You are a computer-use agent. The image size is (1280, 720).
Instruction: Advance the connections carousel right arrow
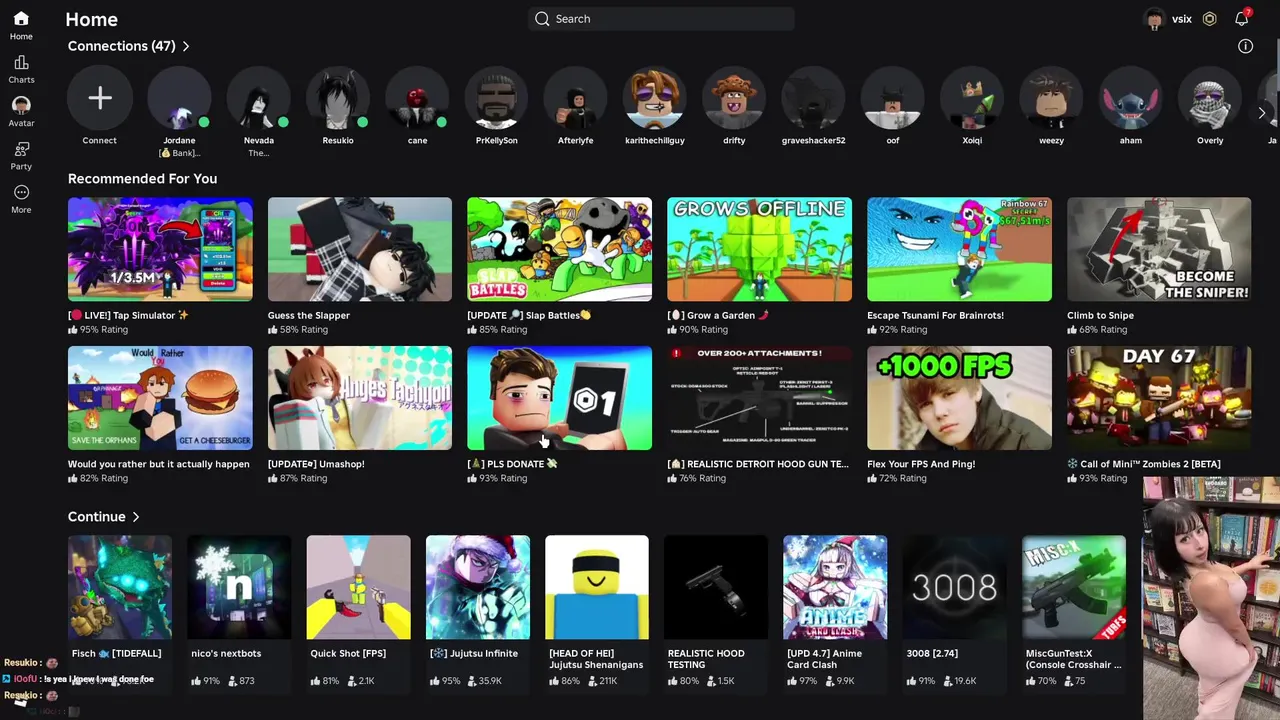(x=1262, y=113)
